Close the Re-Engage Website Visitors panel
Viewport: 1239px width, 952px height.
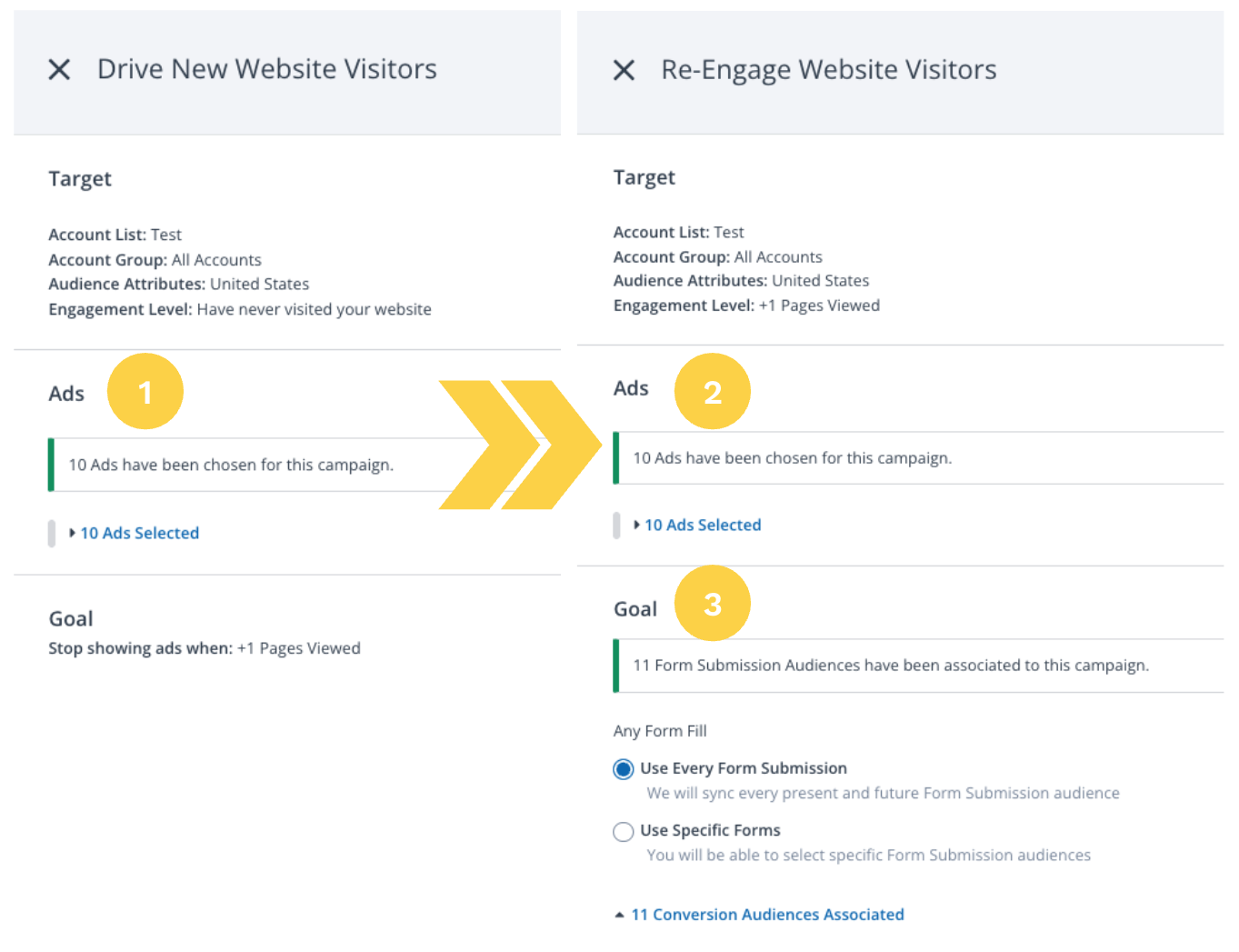(x=624, y=70)
